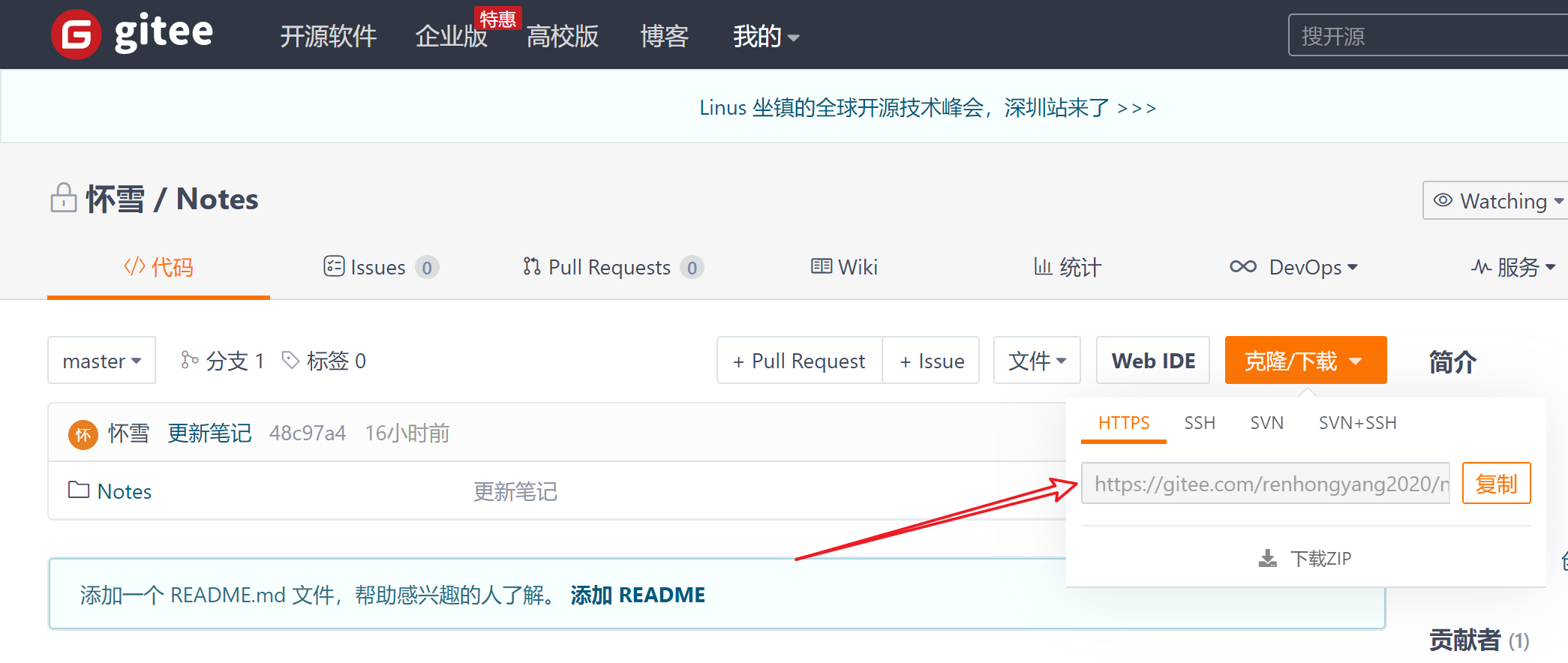Open the 统计 tab
The image size is (1568, 663).
tap(1068, 268)
